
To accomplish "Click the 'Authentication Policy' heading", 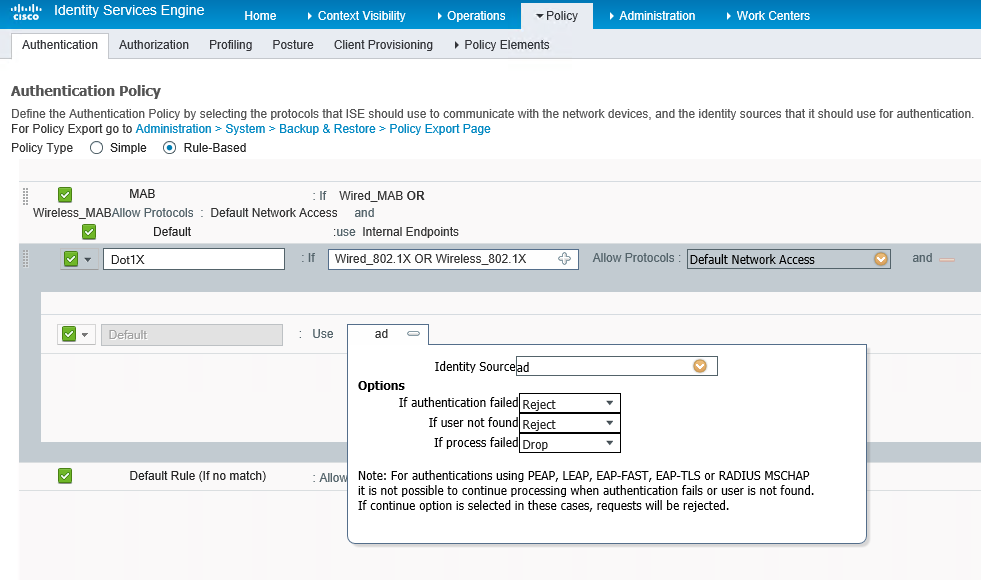I will point(86,91).
